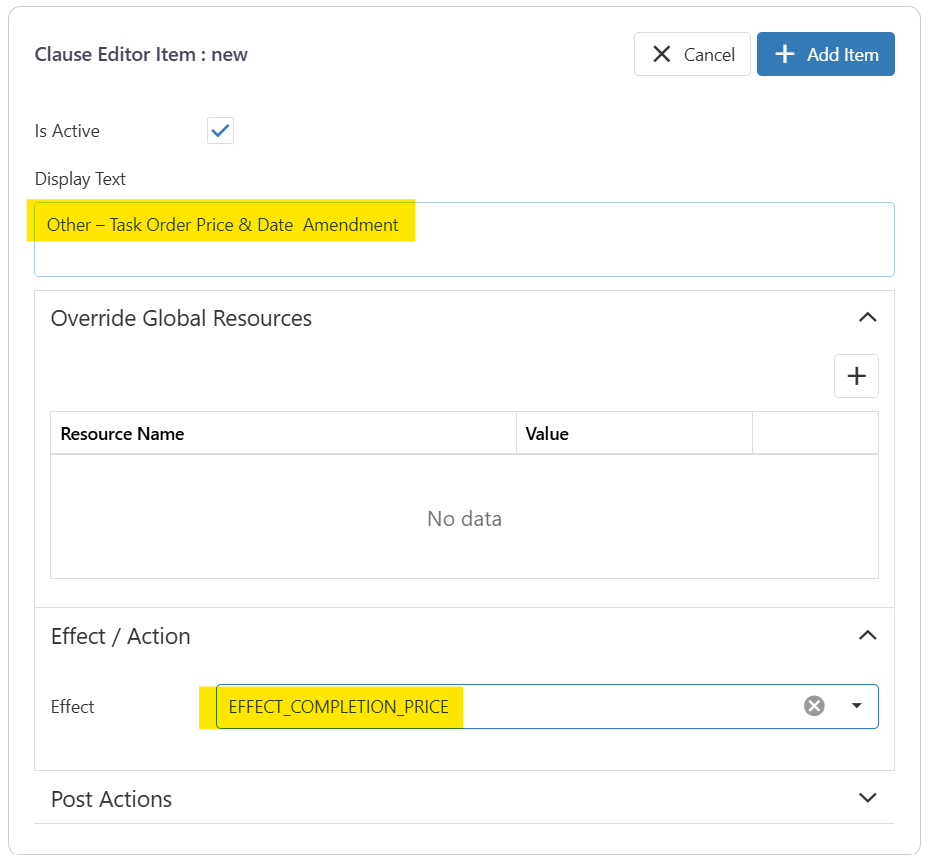Image resolution: width=935 pixels, height=857 pixels.
Task: Collapse the Effect / Action section
Action: click(867, 636)
